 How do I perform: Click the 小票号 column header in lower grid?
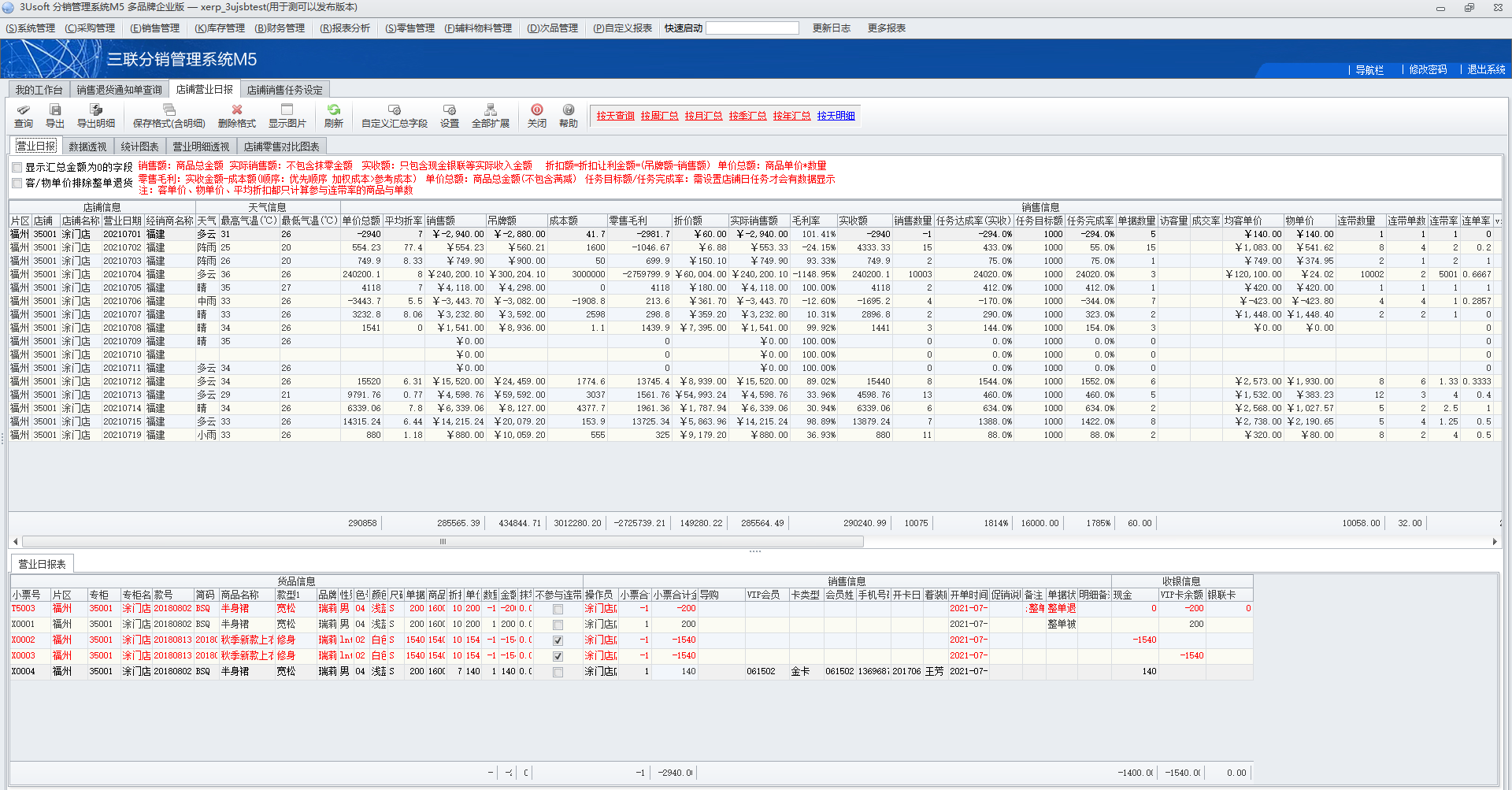point(30,595)
